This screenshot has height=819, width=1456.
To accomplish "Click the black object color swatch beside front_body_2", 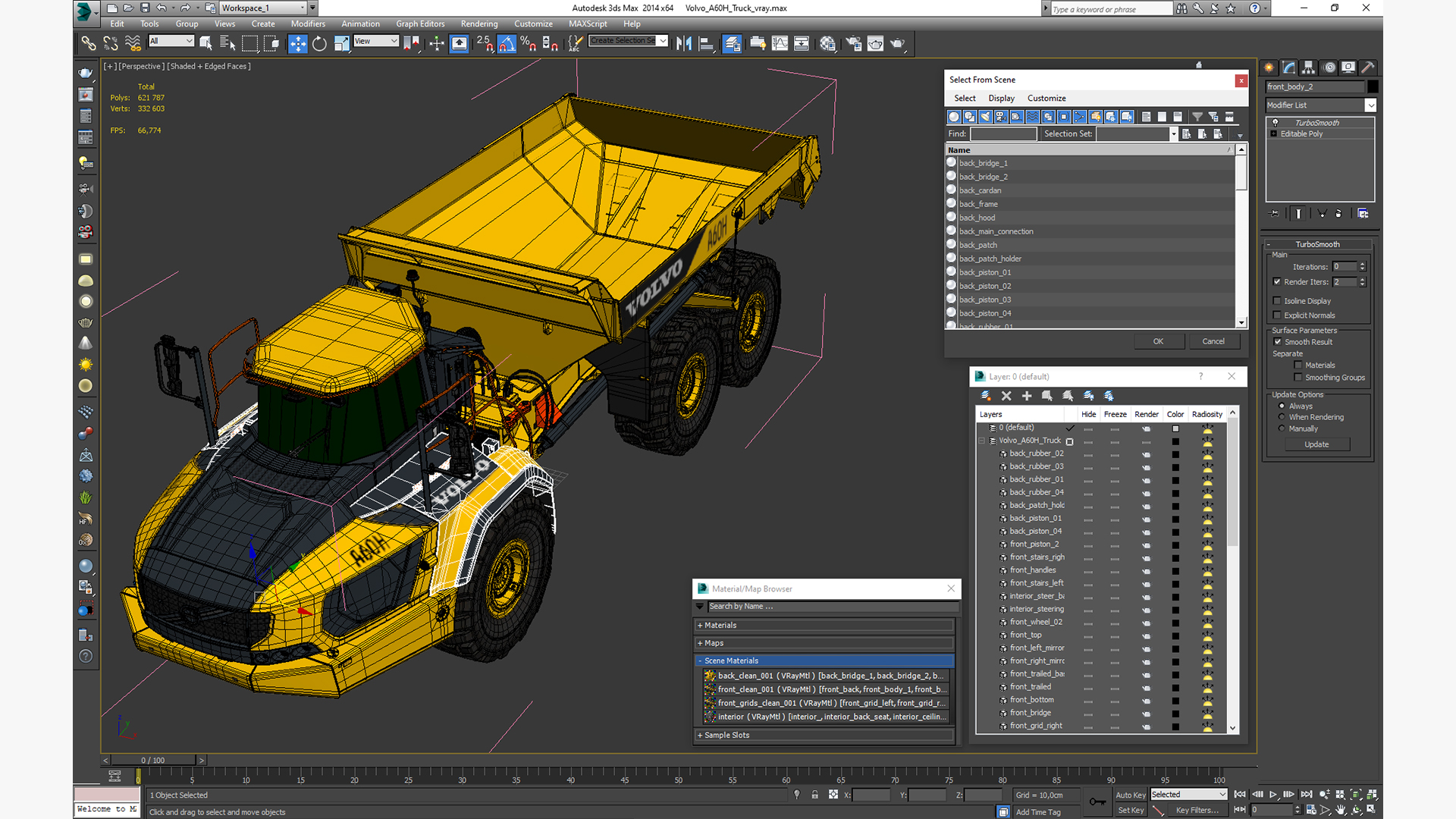I will 1373,87.
